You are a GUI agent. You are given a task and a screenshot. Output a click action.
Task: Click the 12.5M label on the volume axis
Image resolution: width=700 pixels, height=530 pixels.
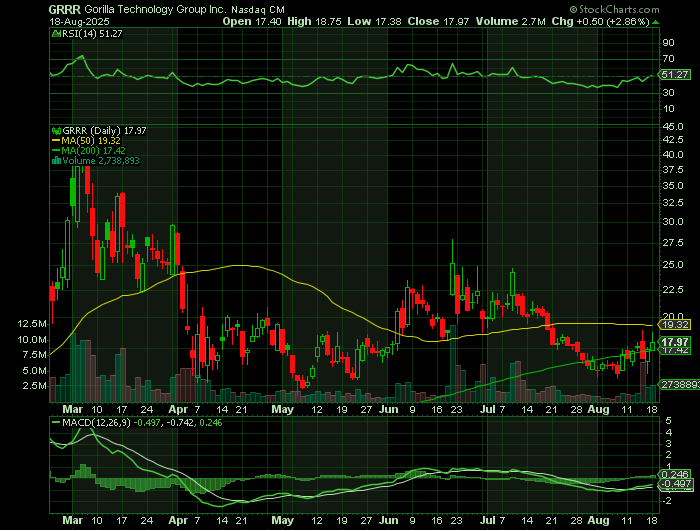tap(32, 324)
